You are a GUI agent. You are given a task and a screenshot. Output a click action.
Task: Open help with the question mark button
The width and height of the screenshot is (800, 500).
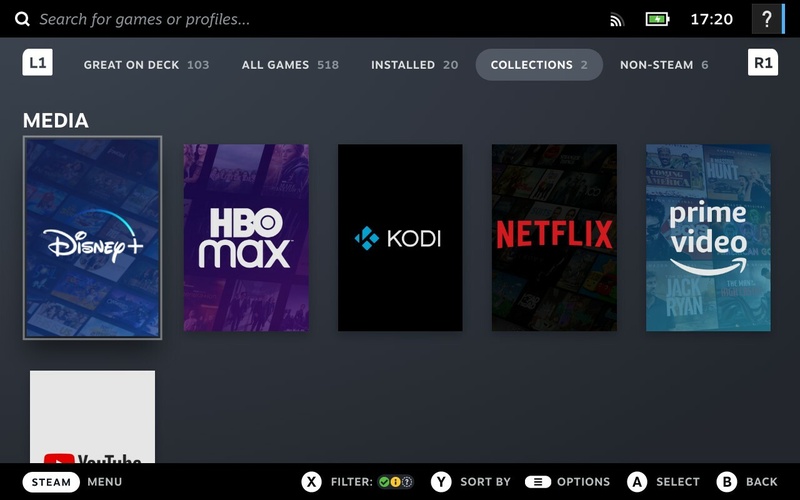click(766, 19)
